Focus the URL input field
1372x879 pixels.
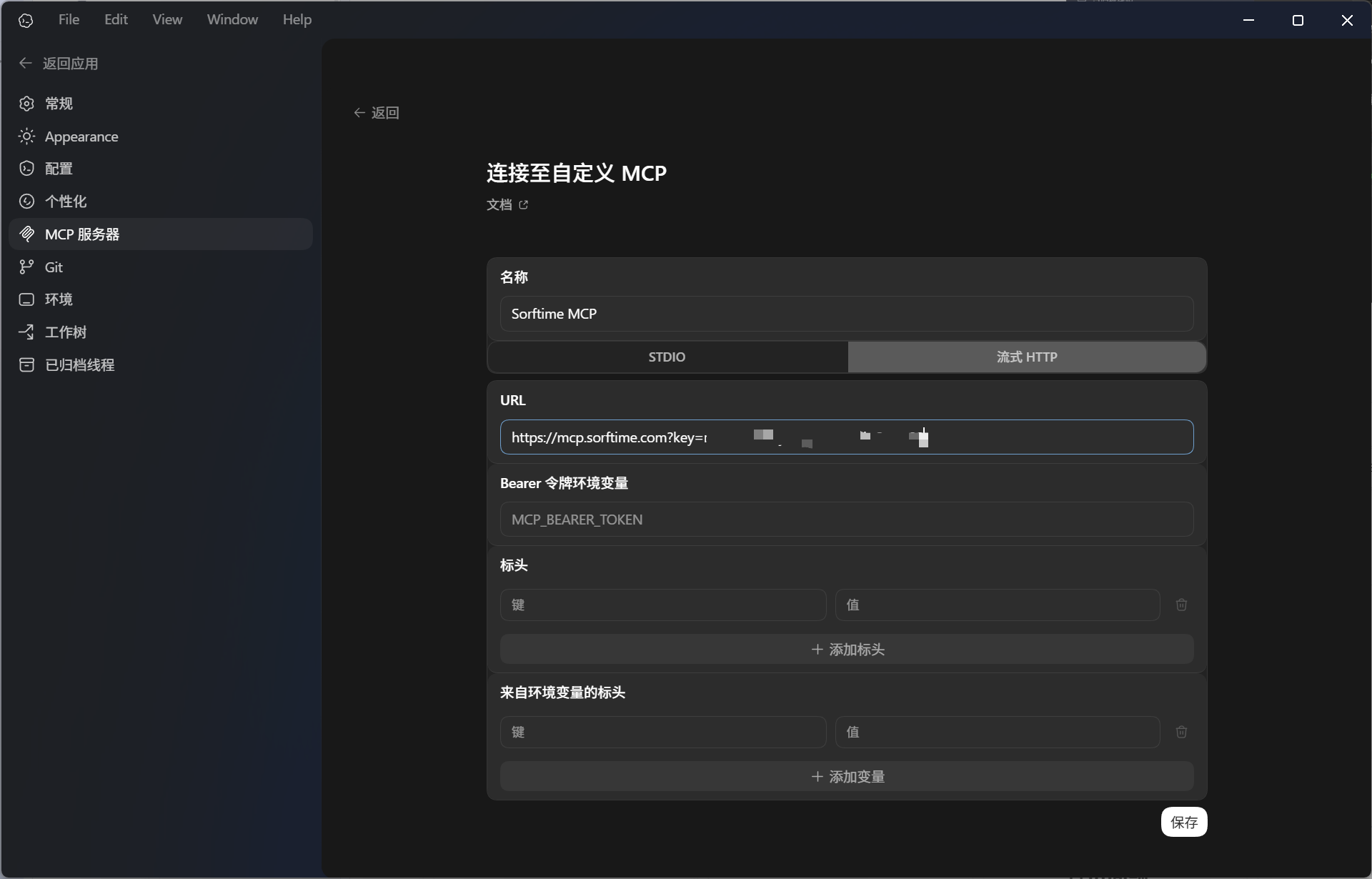pos(847,437)
